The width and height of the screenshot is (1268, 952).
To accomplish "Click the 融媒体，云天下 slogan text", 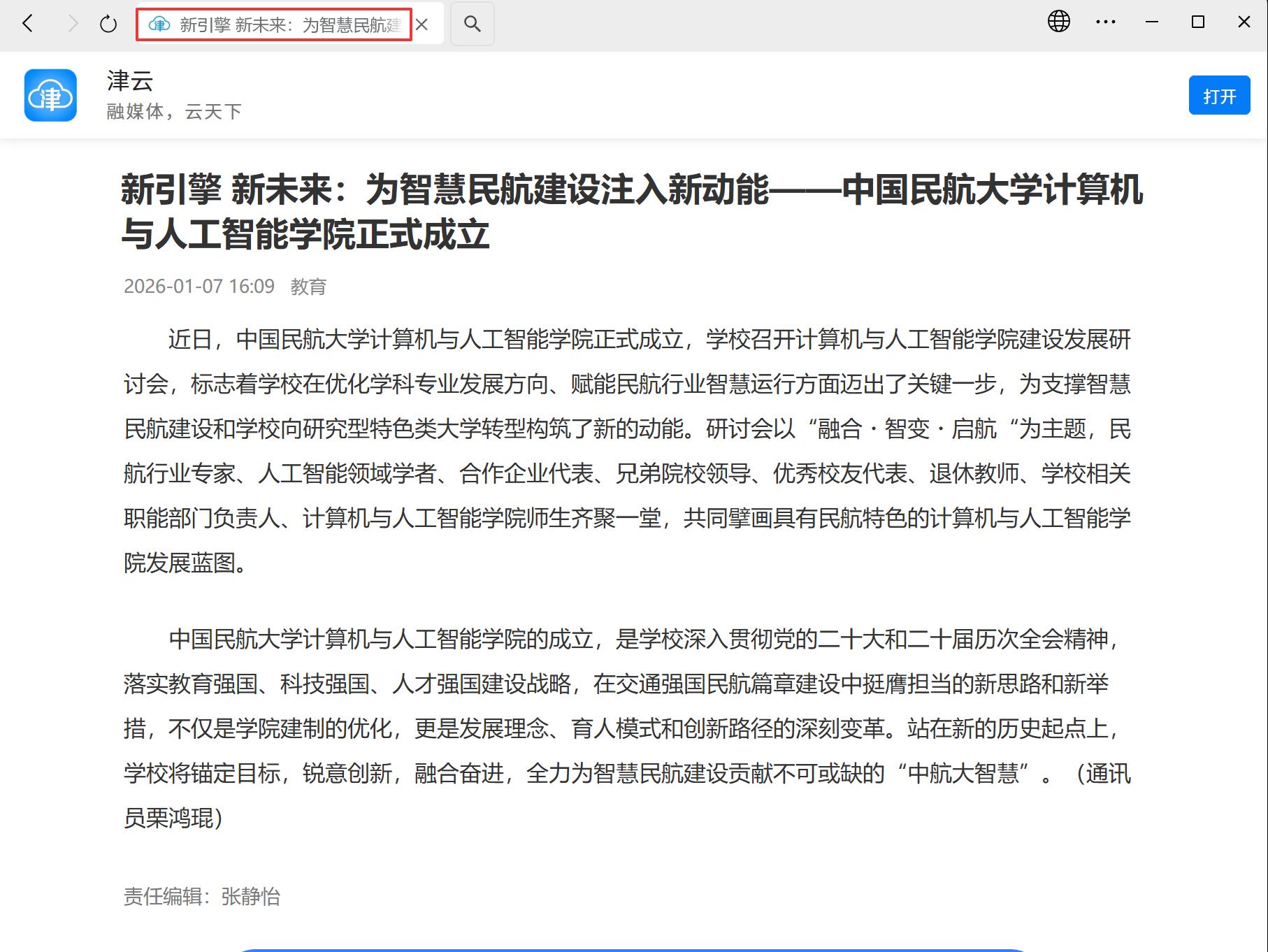I will [x=174, y=112].
